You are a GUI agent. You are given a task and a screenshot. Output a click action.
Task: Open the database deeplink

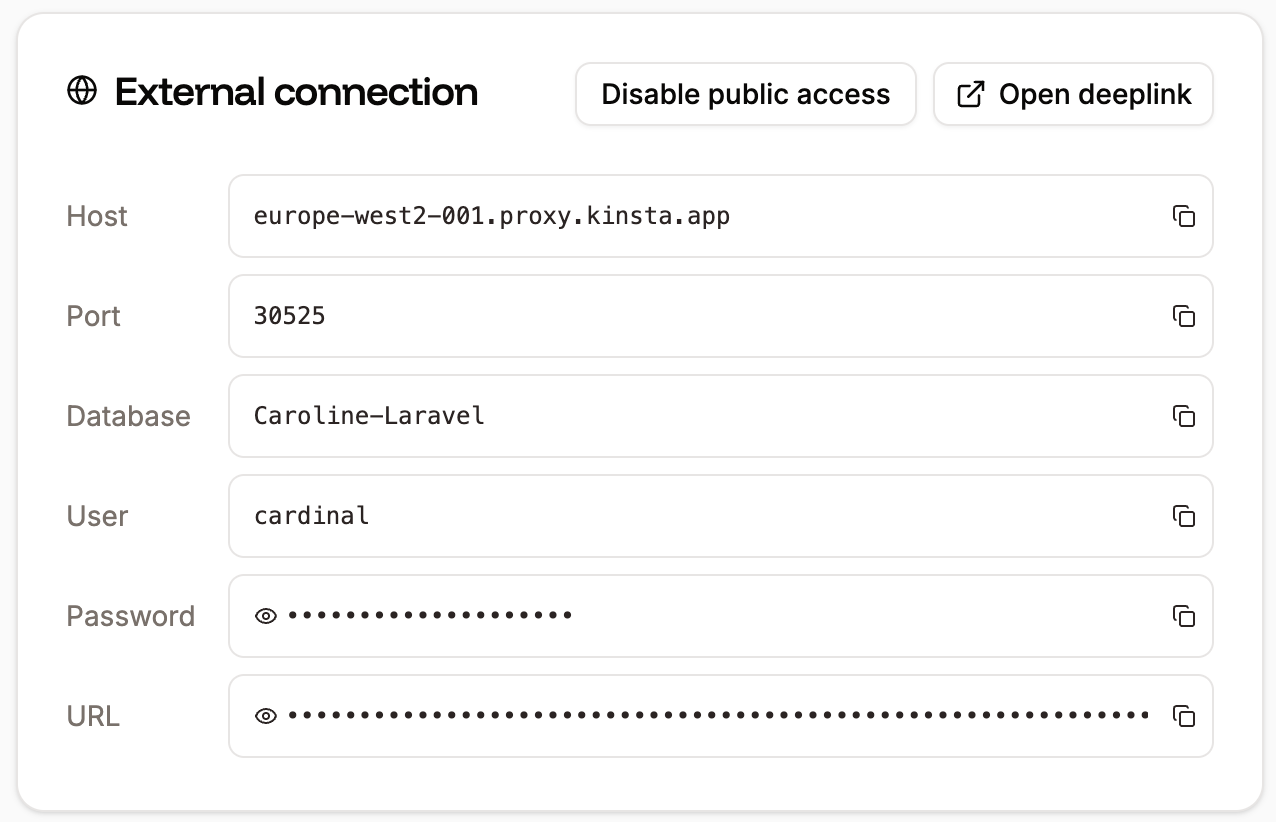coord(1073,93)
